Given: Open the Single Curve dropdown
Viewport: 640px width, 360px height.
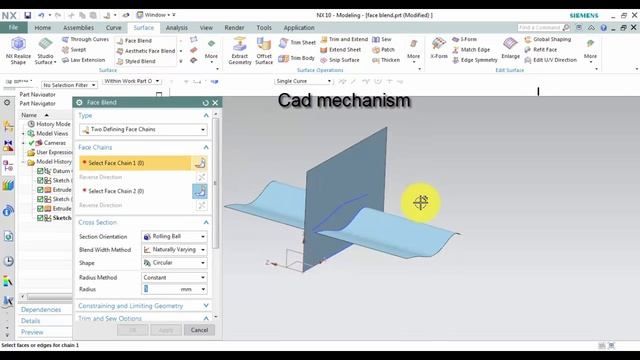Looking at the screenshot, I should coord(303,81).
